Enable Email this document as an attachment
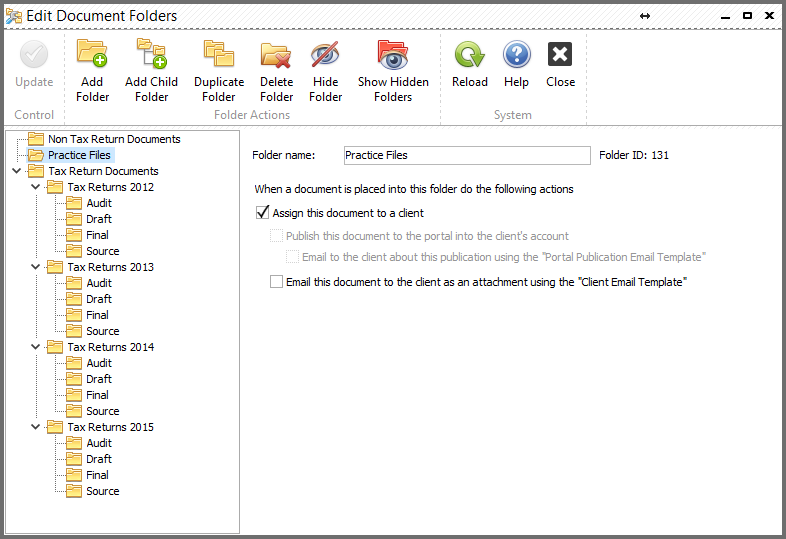The image size is (786, 539). [x=276, y=282]
